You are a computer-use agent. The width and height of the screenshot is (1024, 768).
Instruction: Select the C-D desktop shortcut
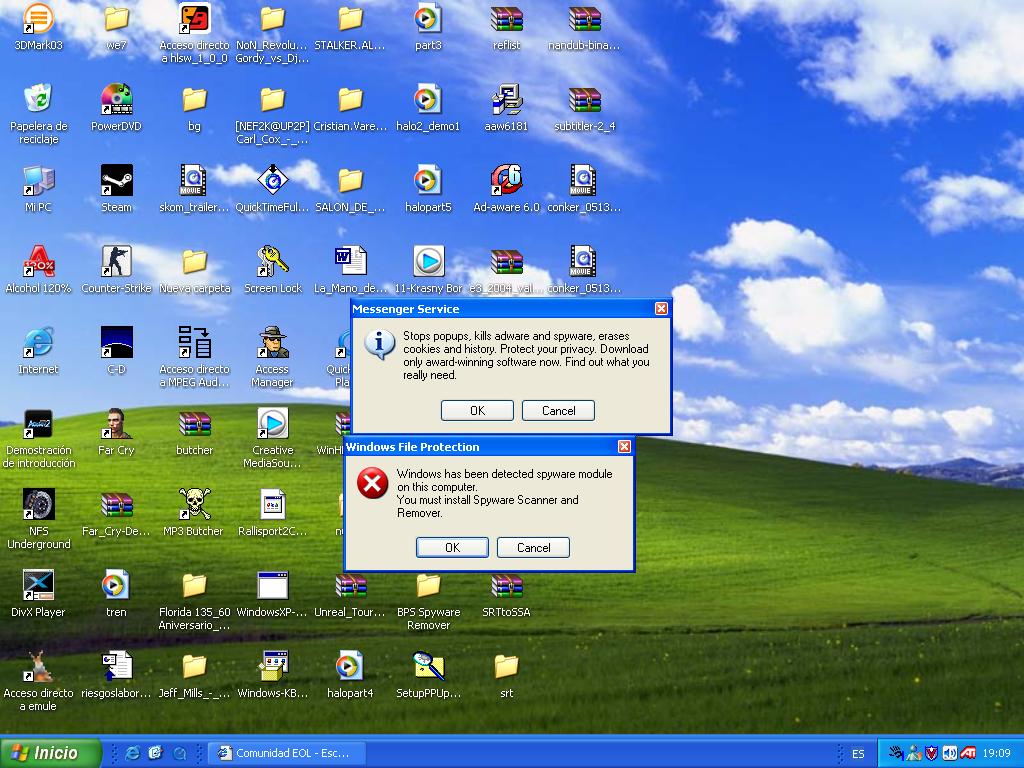point(116,342)
